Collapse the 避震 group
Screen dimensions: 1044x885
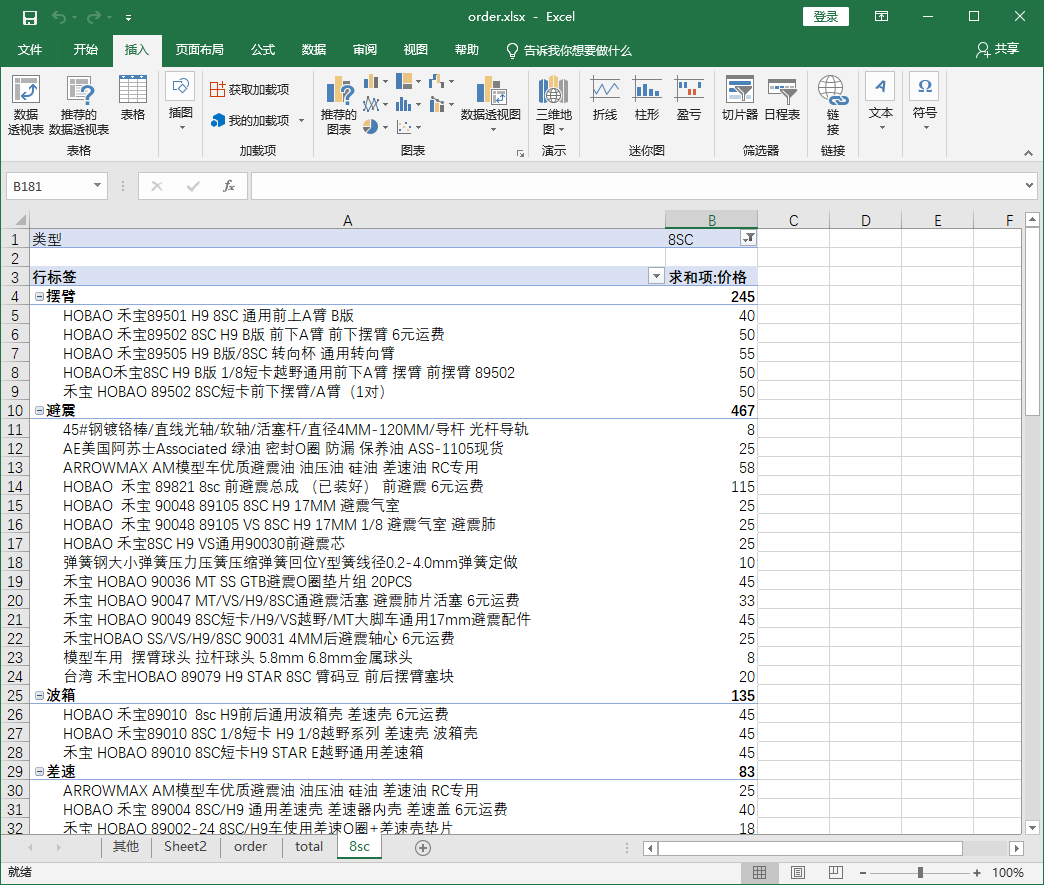39,410
